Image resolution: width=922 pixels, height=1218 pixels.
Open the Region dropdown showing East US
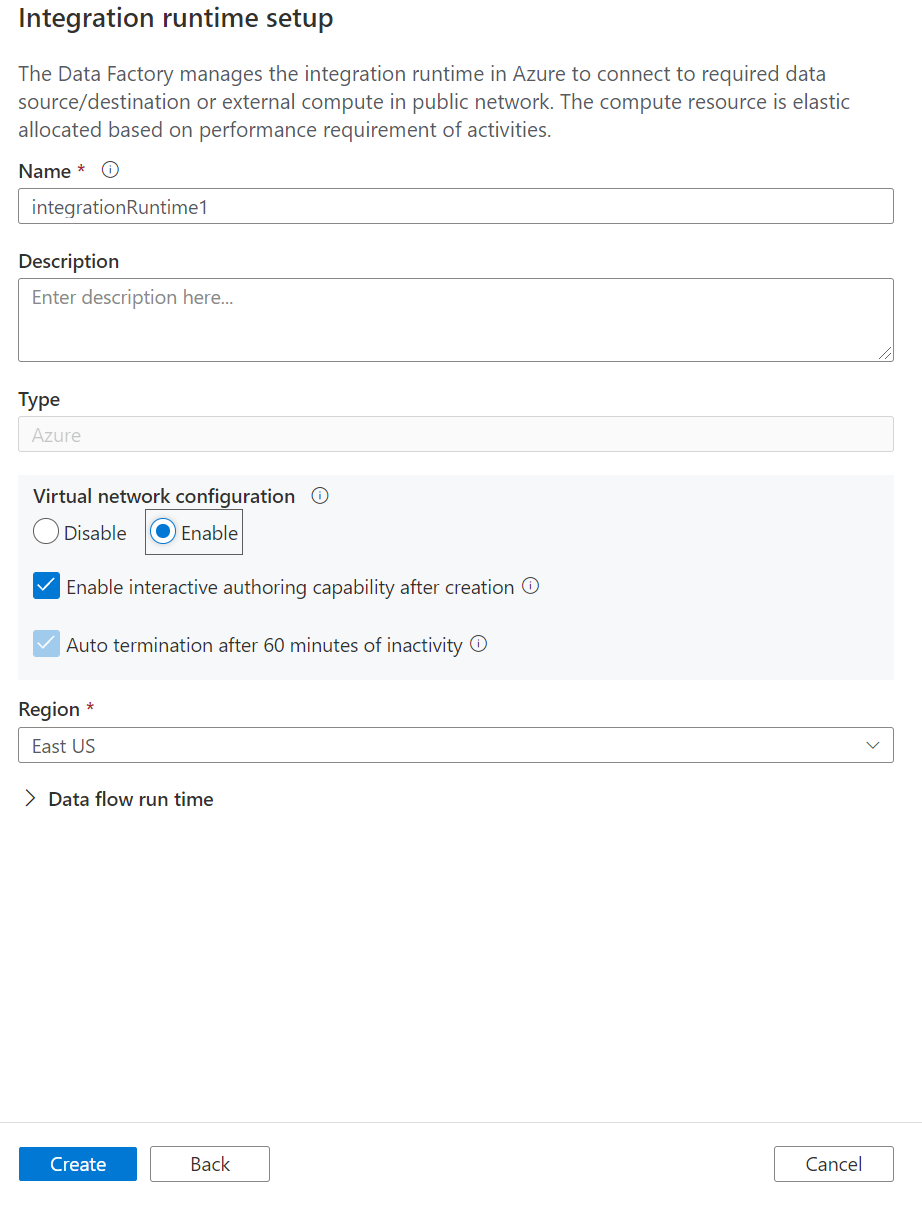coord(455,746)
